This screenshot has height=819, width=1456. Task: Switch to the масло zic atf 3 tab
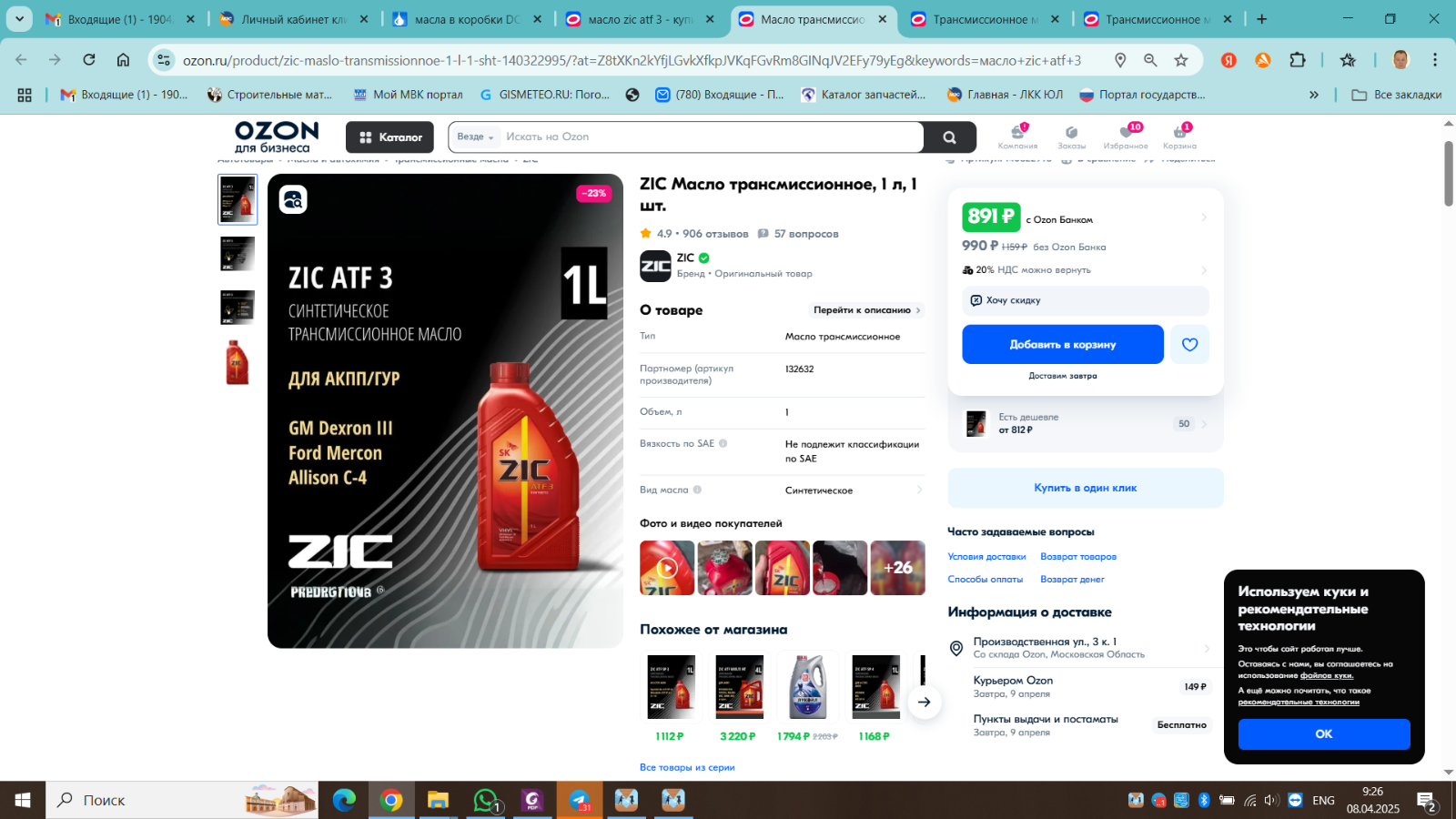point(640,19)
